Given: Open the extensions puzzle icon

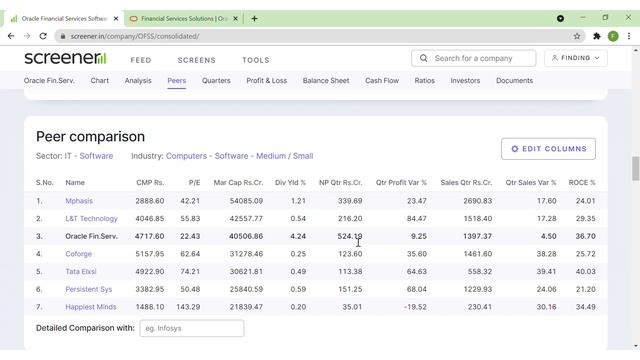Looking at the screenshot, I should pos(597,36).
